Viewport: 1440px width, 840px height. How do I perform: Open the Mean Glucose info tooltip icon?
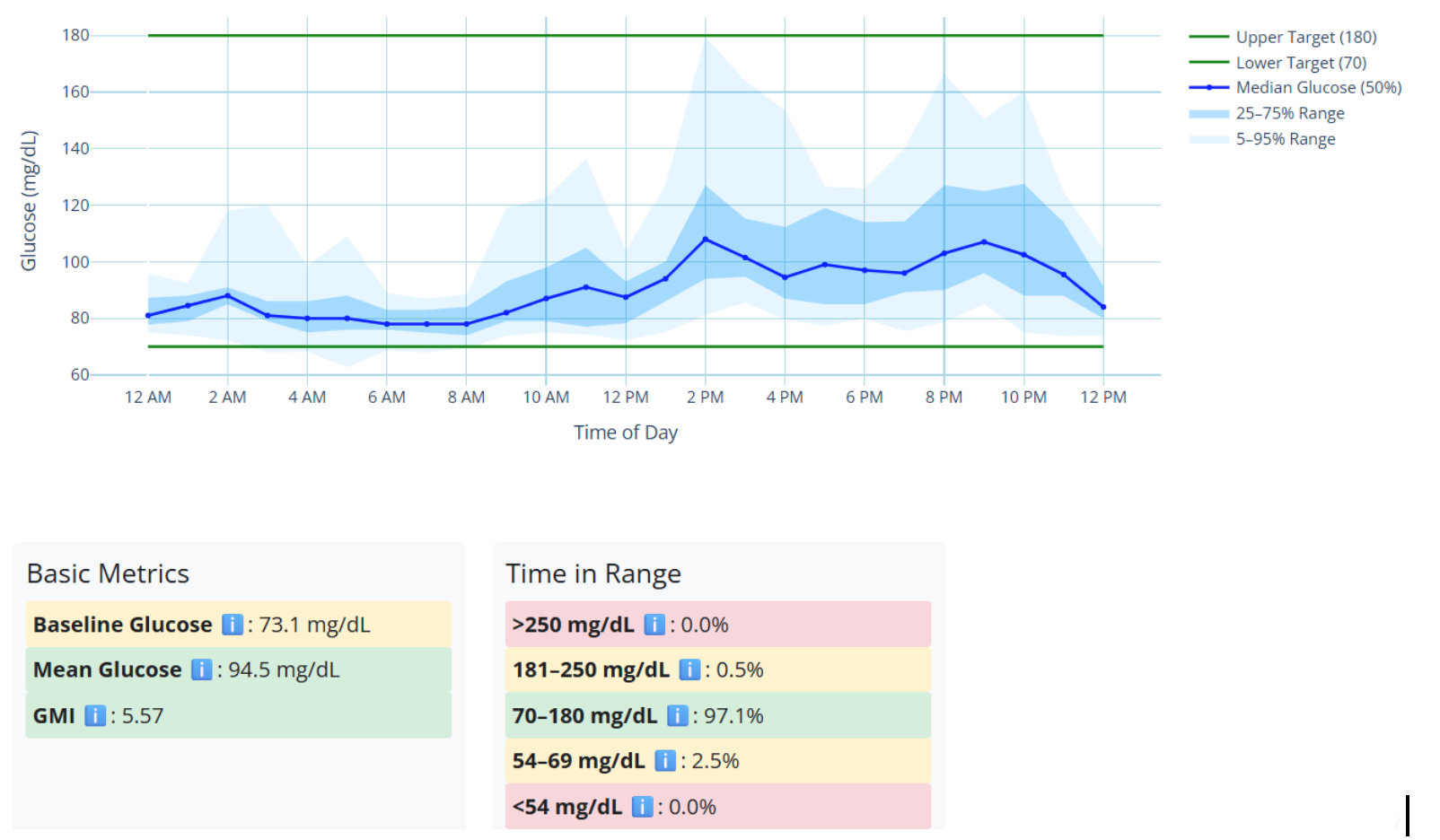tap(201, 669)
